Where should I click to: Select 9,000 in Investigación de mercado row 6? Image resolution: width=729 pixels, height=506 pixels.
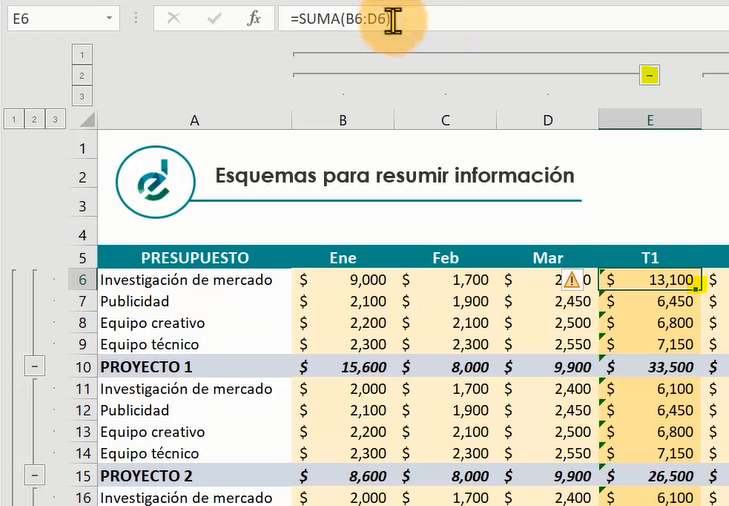click(343, 280)
